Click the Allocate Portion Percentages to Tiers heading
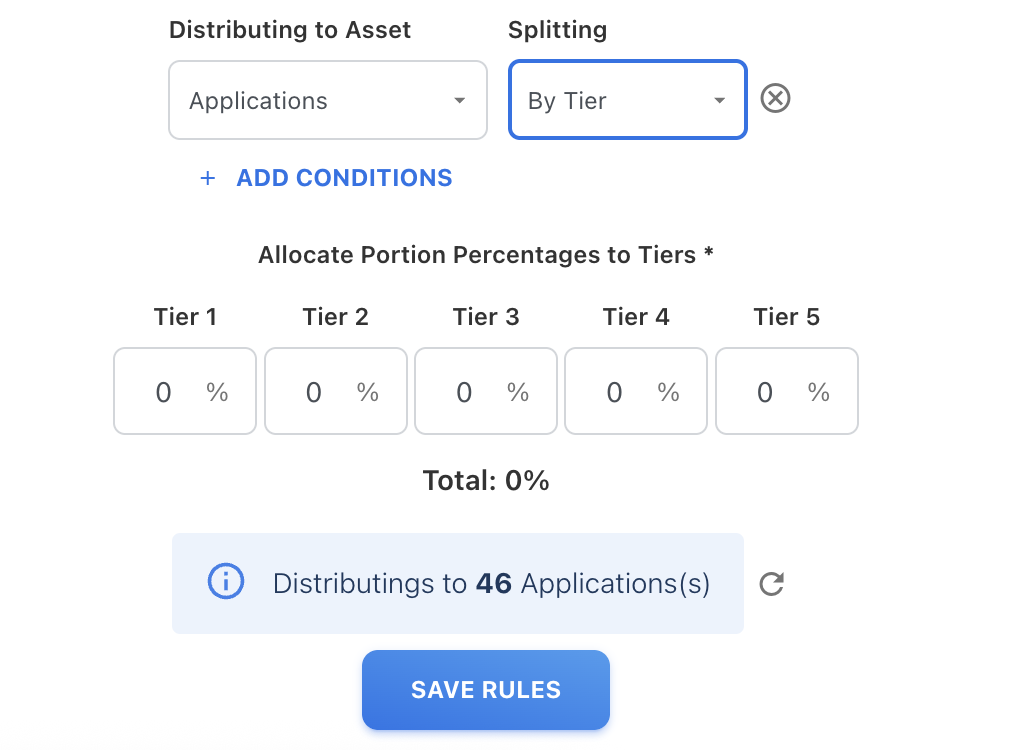 tap(486, 255)
